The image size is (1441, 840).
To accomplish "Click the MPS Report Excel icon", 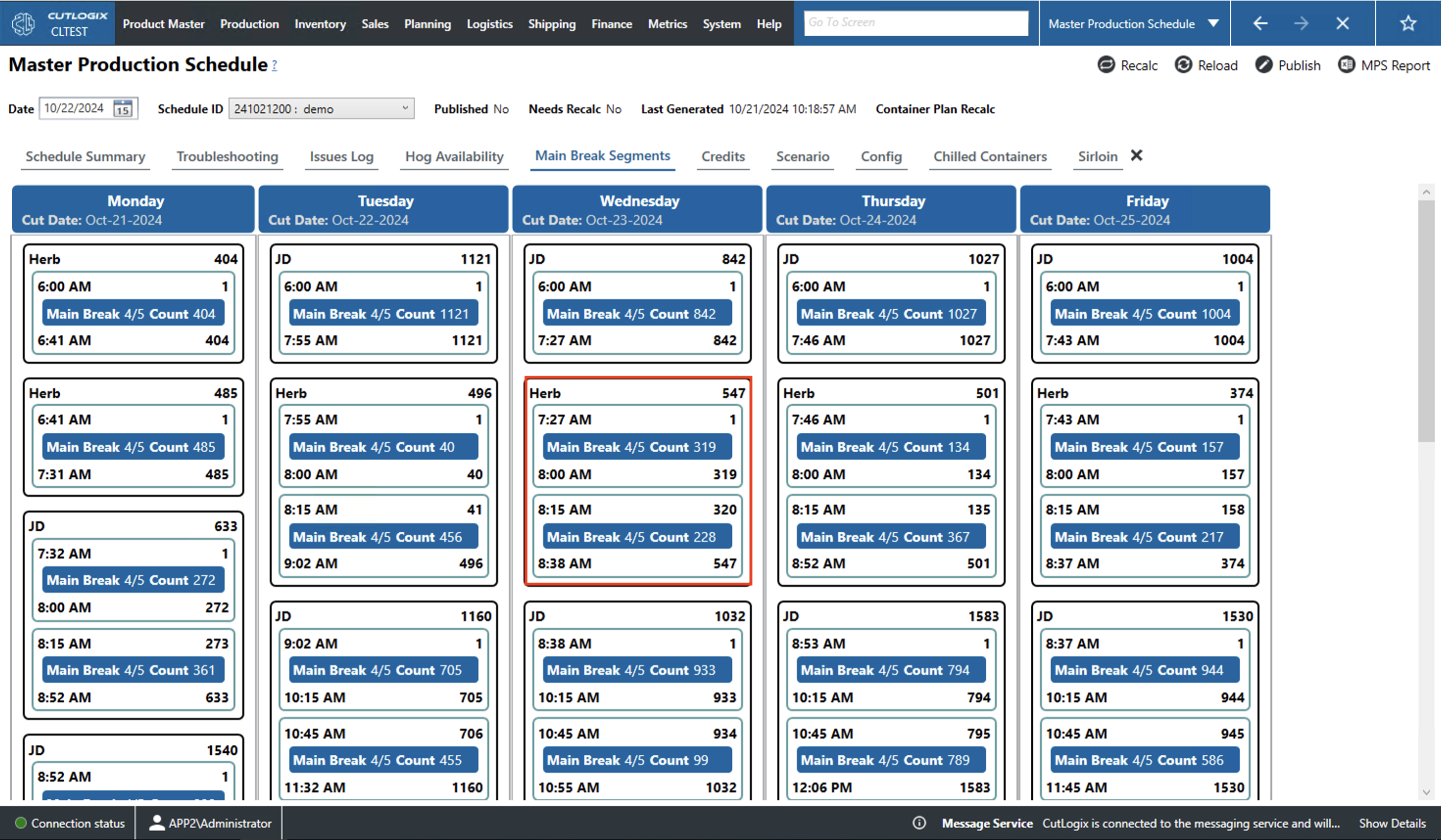I will click(x=1347, y=65).
